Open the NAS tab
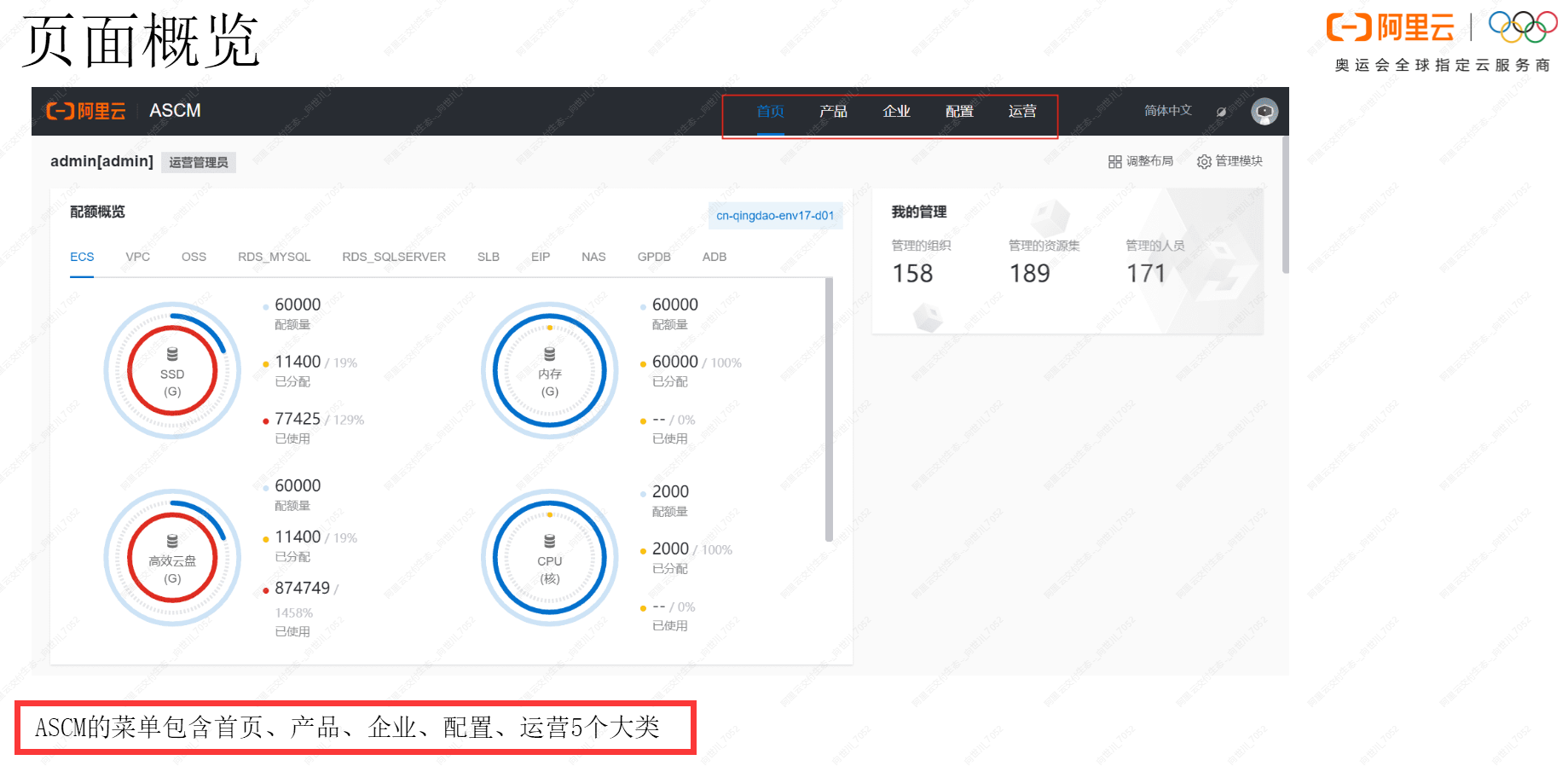Viewport: 1568px width, 766px height. (593, 257)
